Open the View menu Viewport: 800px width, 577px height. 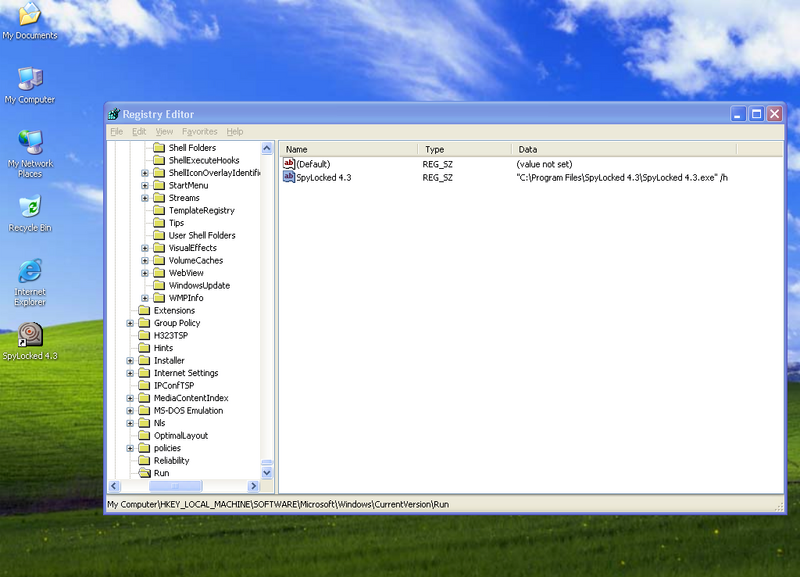point(164,132)
